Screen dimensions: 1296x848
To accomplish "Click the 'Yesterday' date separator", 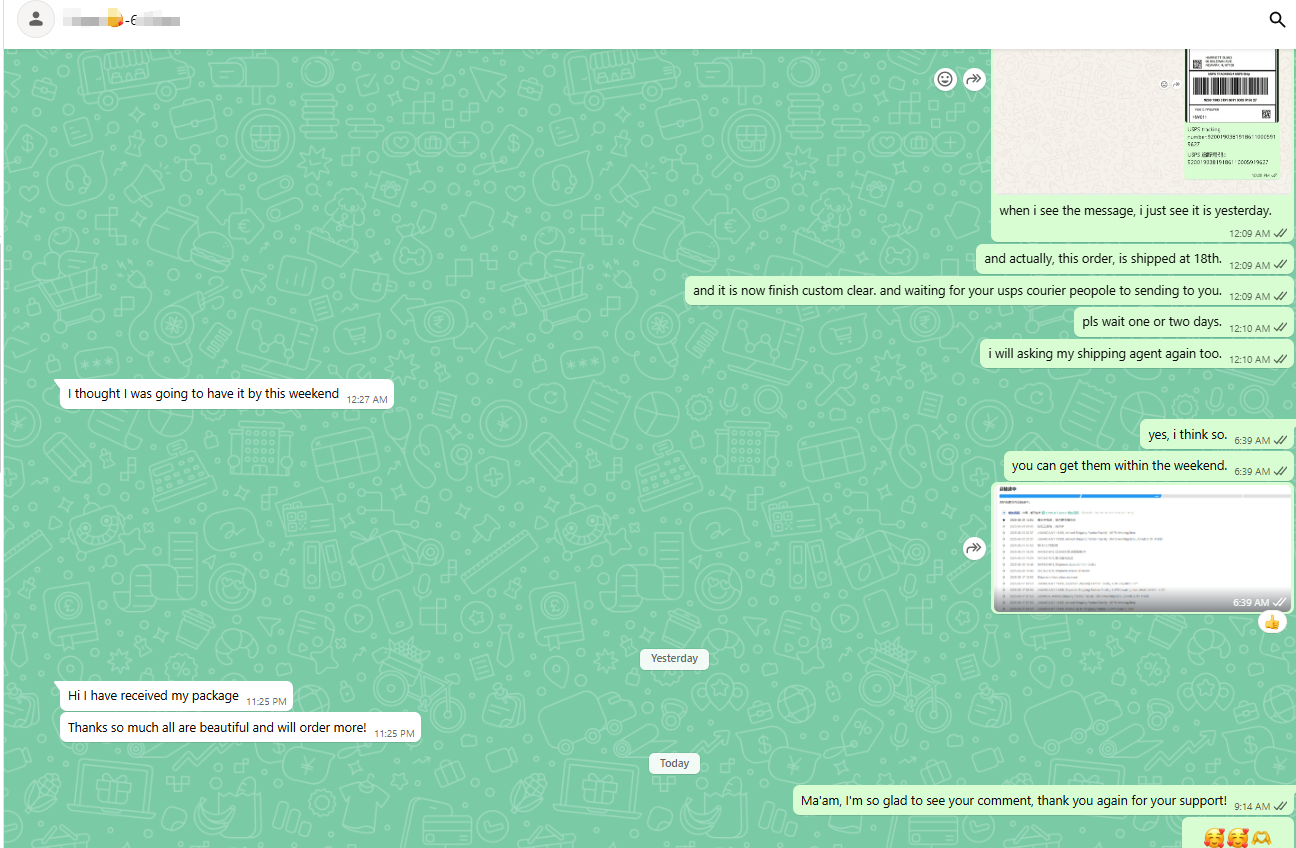I will pyautogui.click(x=675, y=659).
